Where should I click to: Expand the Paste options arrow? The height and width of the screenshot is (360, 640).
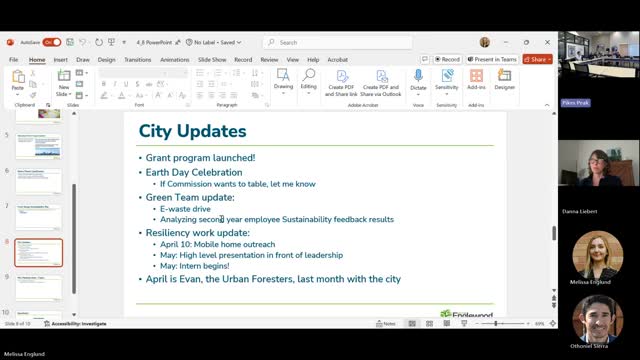click(x=18, y=95)
